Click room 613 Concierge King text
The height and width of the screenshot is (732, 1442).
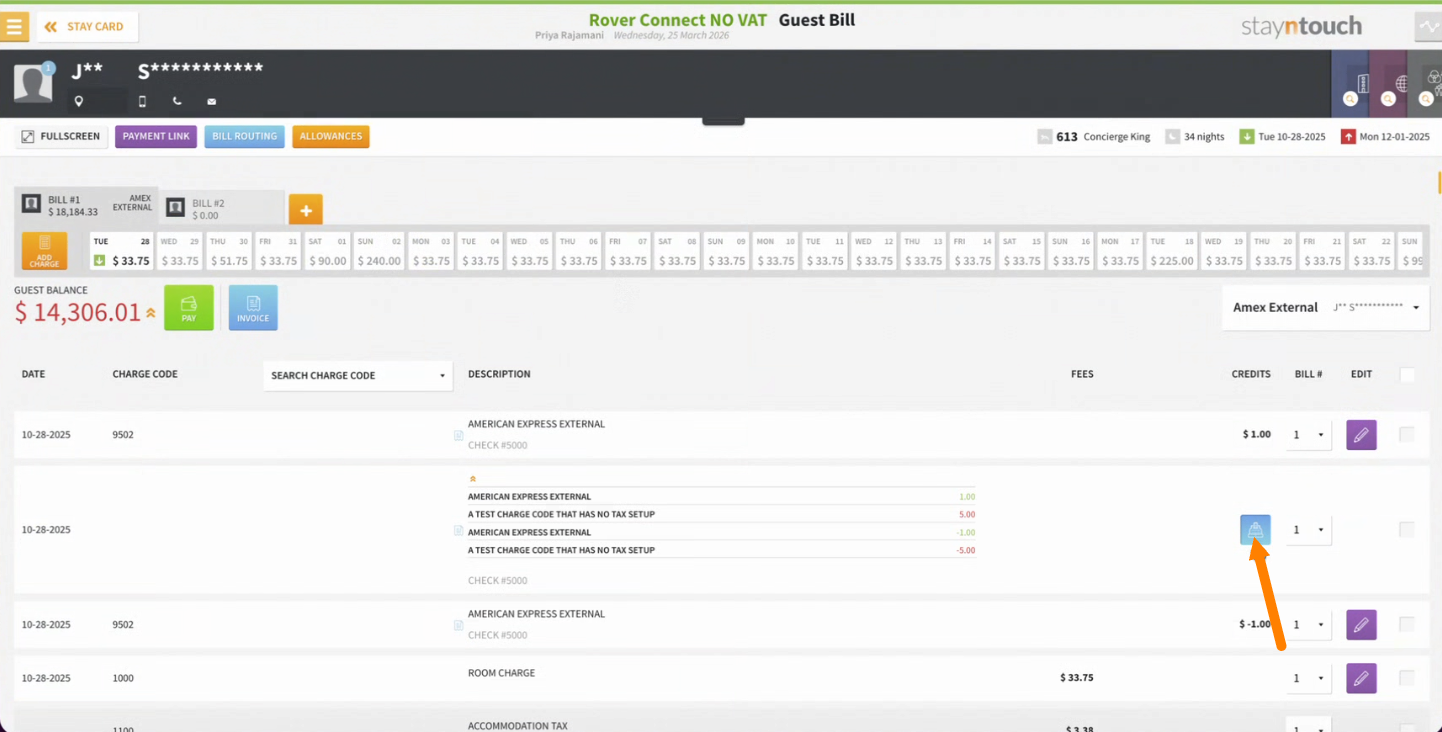[1103, 137]
